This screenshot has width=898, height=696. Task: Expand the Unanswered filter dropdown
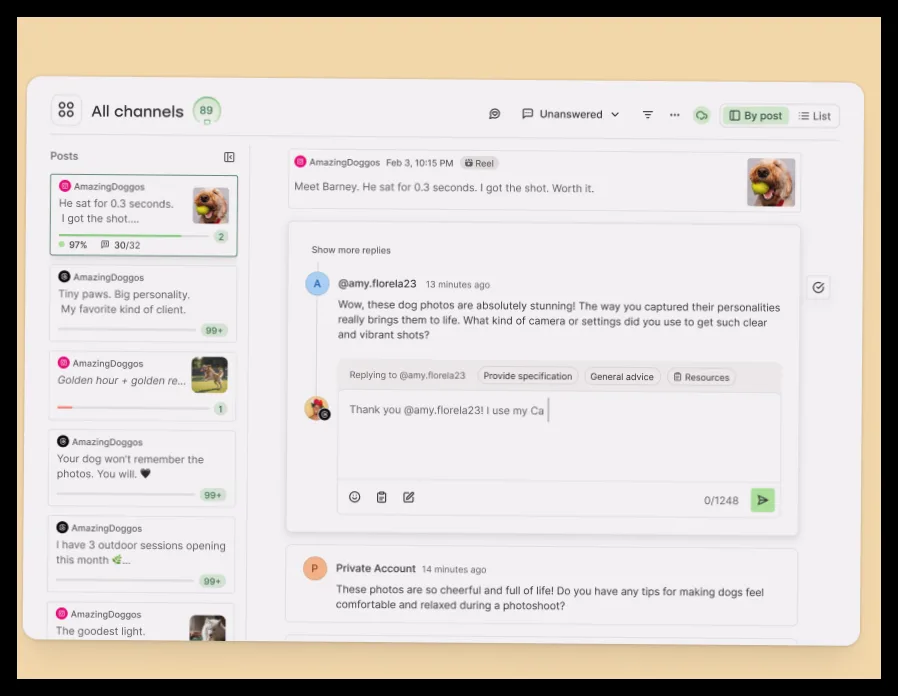point(570,114)
